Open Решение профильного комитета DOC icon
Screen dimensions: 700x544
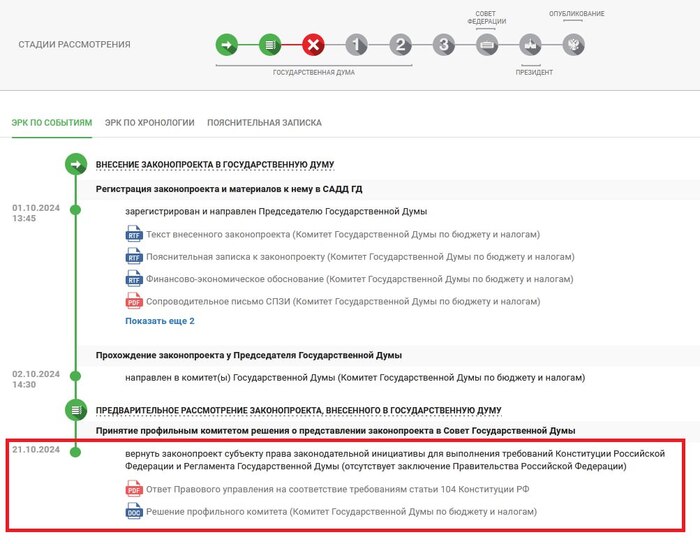point(134,512)
